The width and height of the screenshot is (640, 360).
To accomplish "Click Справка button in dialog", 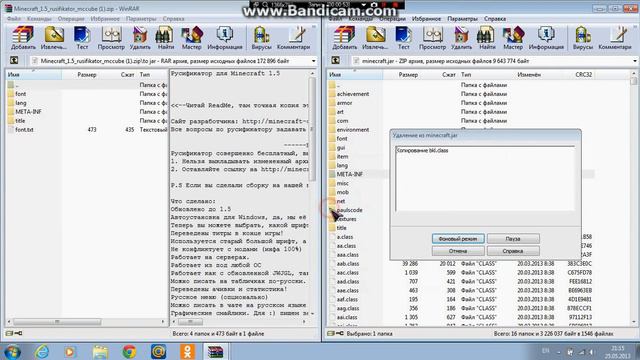I will (x=513, y=251).
